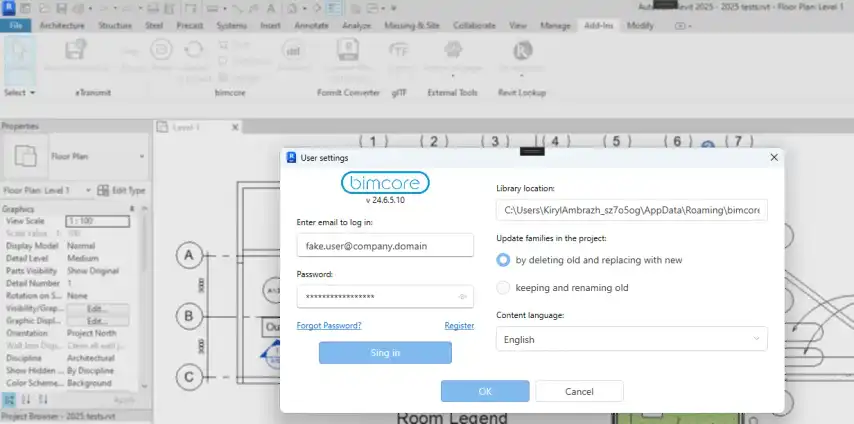The image size is (854, 424).
Task: Open the Manage ribbon tab
Action: pyautogui.click(x=554, y=26)
